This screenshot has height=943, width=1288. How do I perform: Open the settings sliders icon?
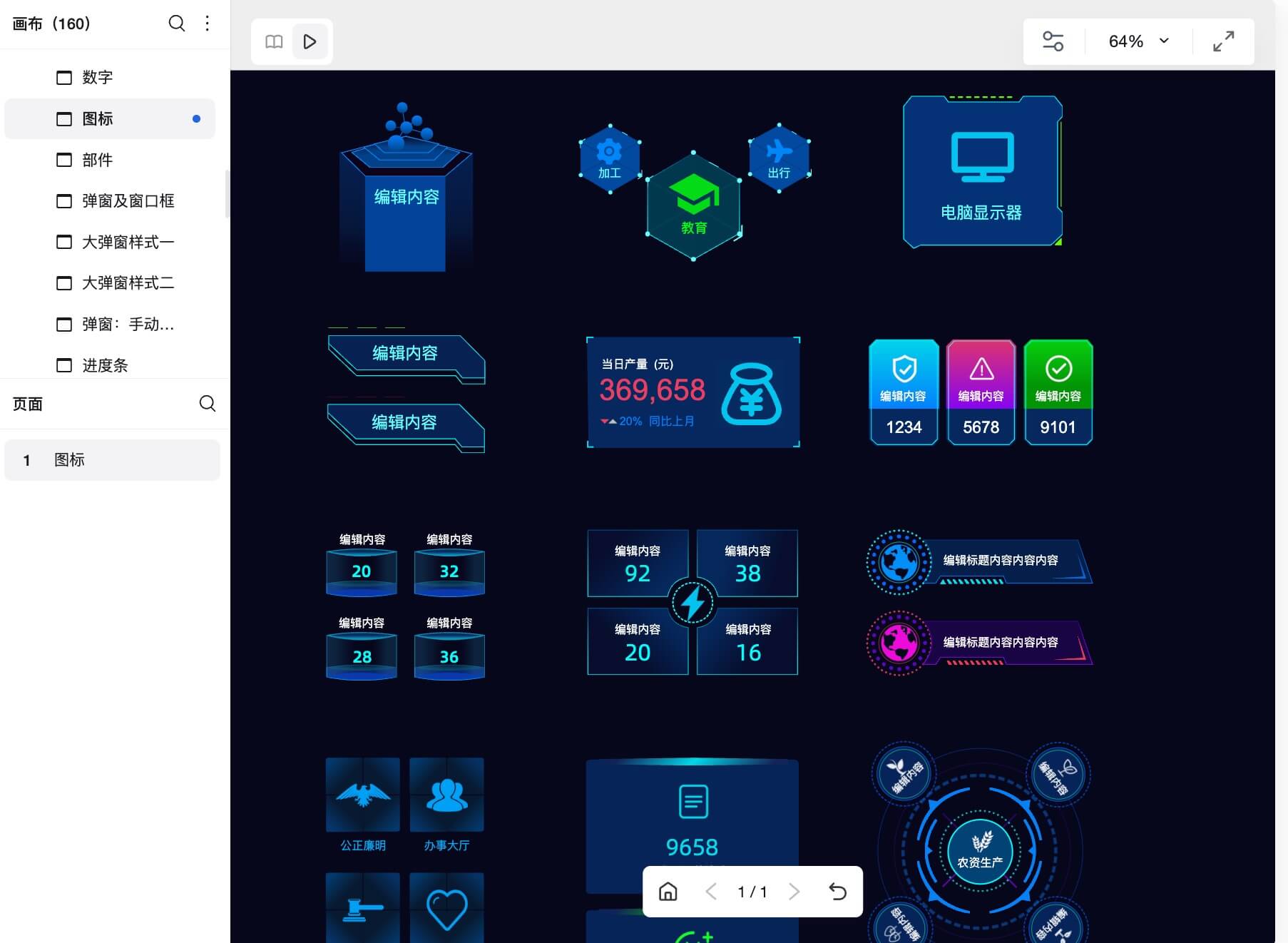click(x=1053, y=41)
